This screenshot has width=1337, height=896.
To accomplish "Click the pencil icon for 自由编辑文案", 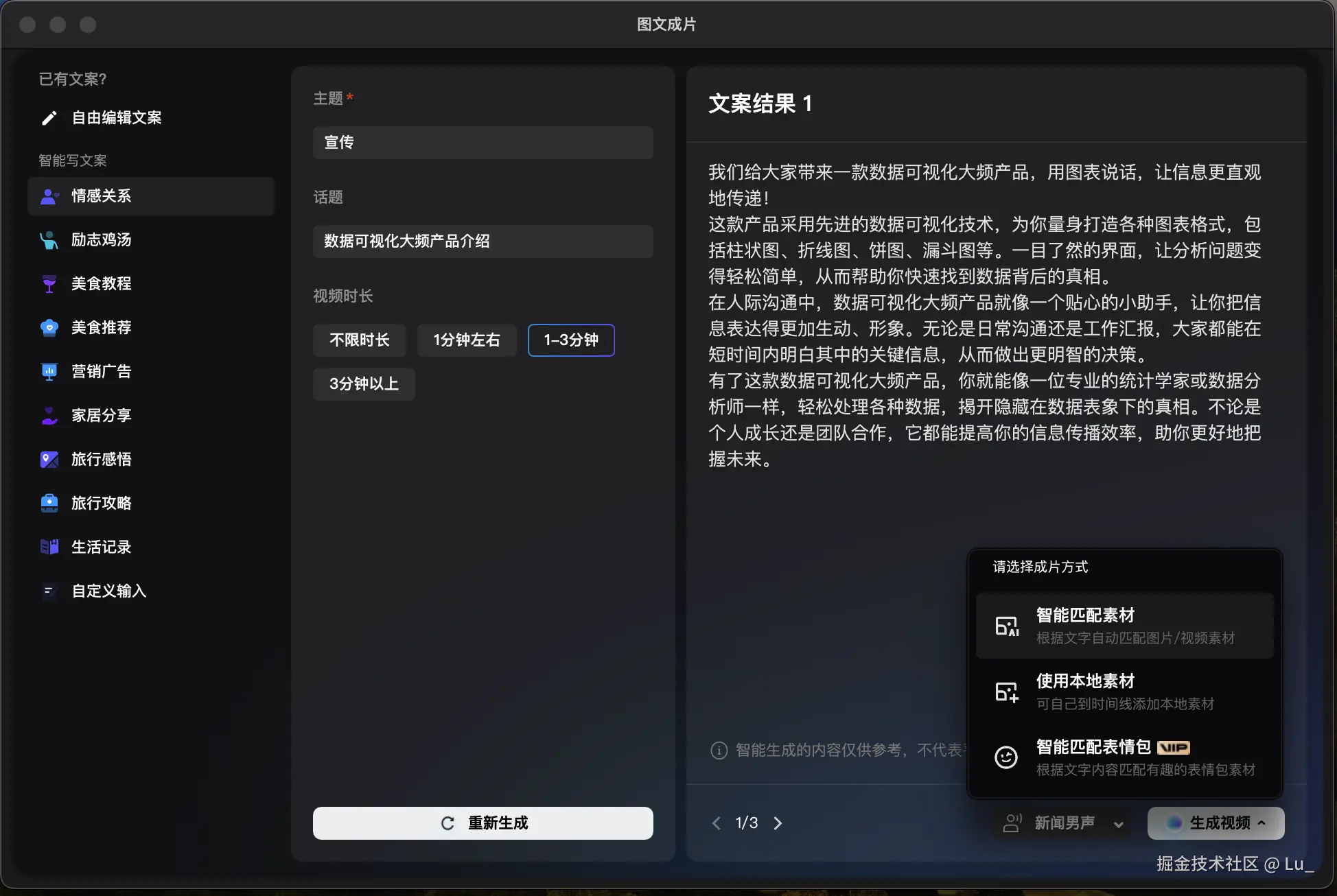I will pos(49,118).
